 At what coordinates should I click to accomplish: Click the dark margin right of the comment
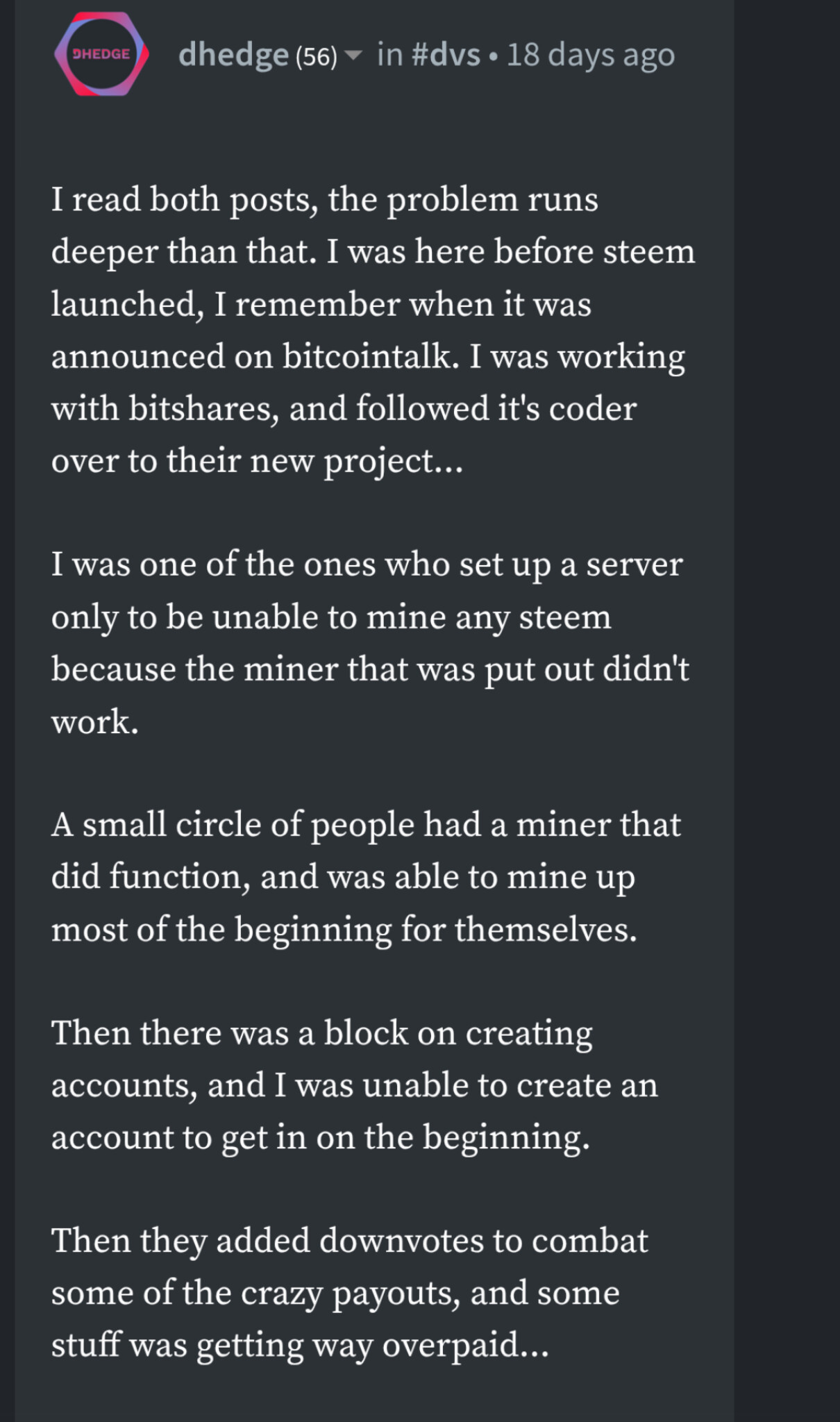click(x=787, y=711)
